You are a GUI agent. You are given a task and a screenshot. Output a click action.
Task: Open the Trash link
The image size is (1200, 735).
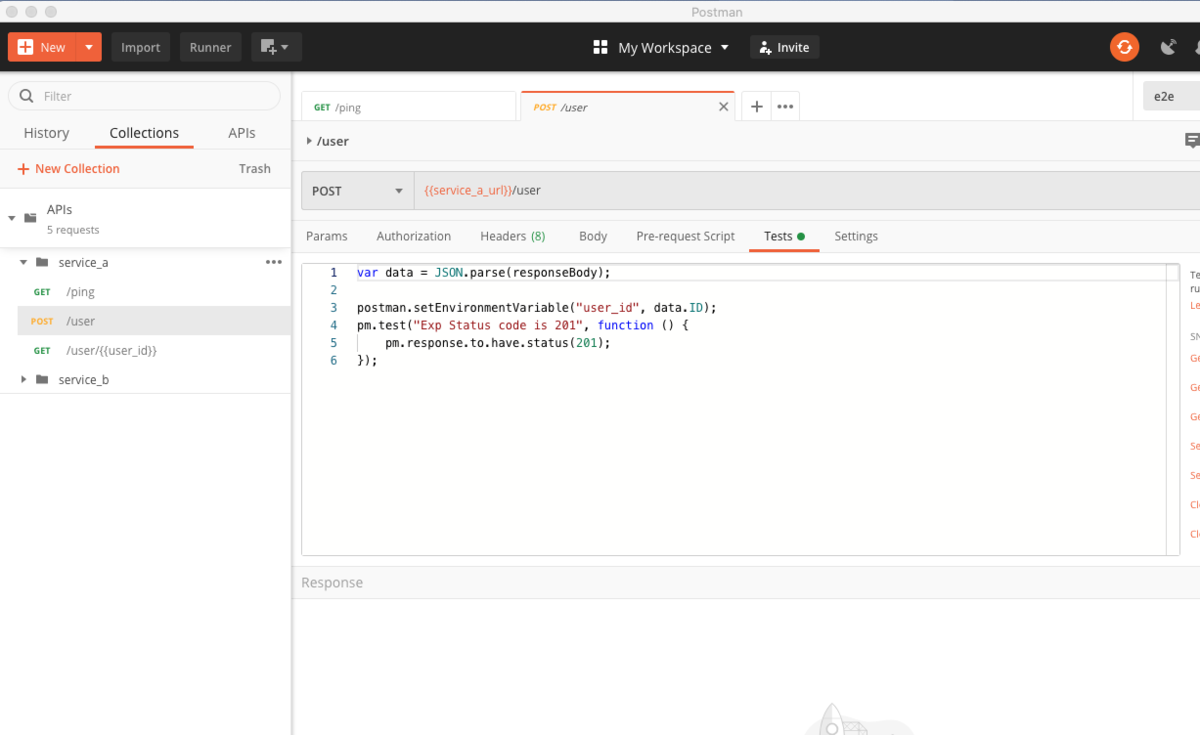(x=255, y=169)
